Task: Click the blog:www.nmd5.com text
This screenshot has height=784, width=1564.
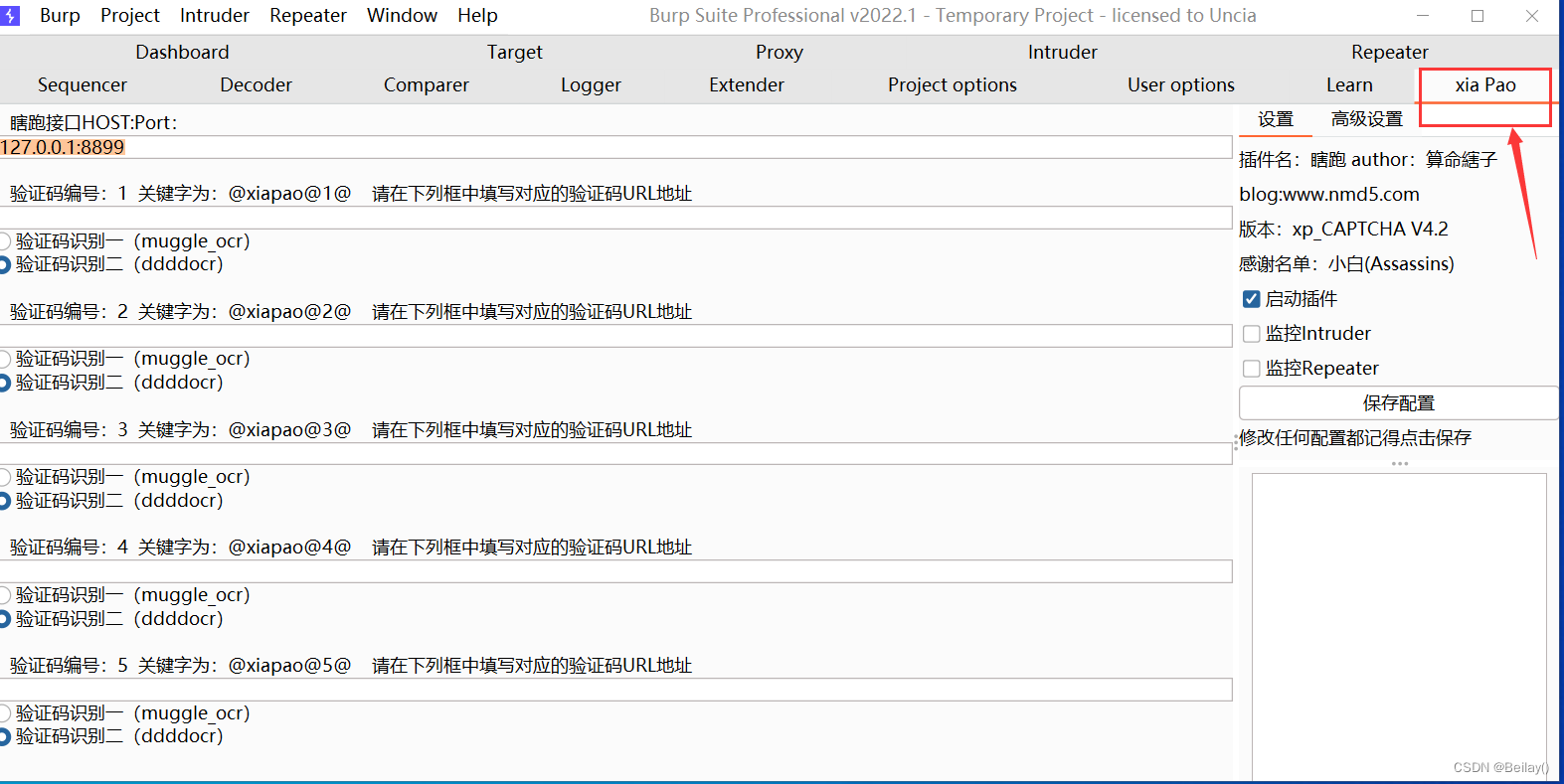Action: tap(1329, 195)
